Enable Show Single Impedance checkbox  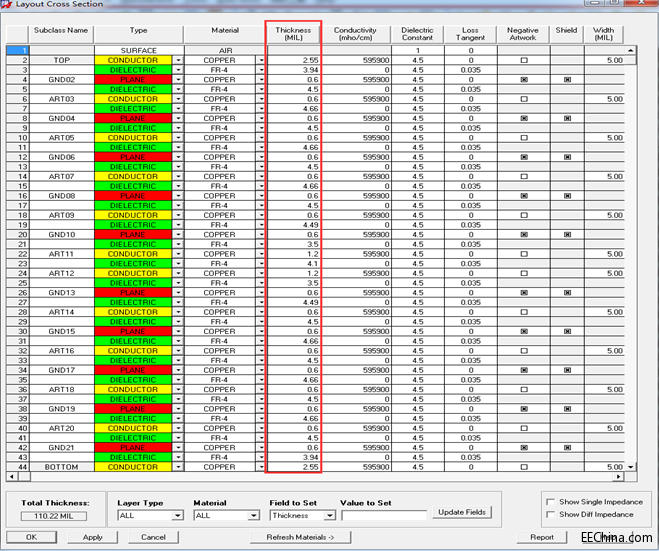pos(550,502)
